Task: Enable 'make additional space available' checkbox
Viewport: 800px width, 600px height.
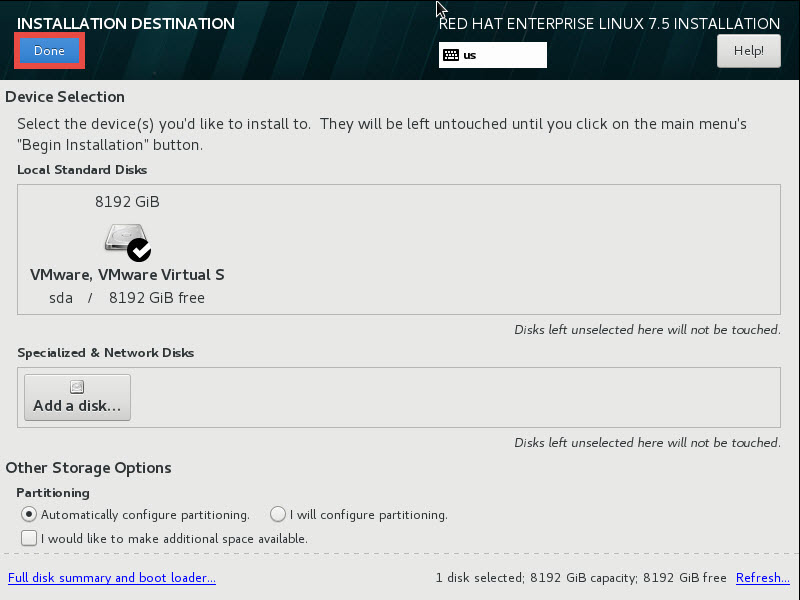Action: pyautogui.click(x=29, y=538)
